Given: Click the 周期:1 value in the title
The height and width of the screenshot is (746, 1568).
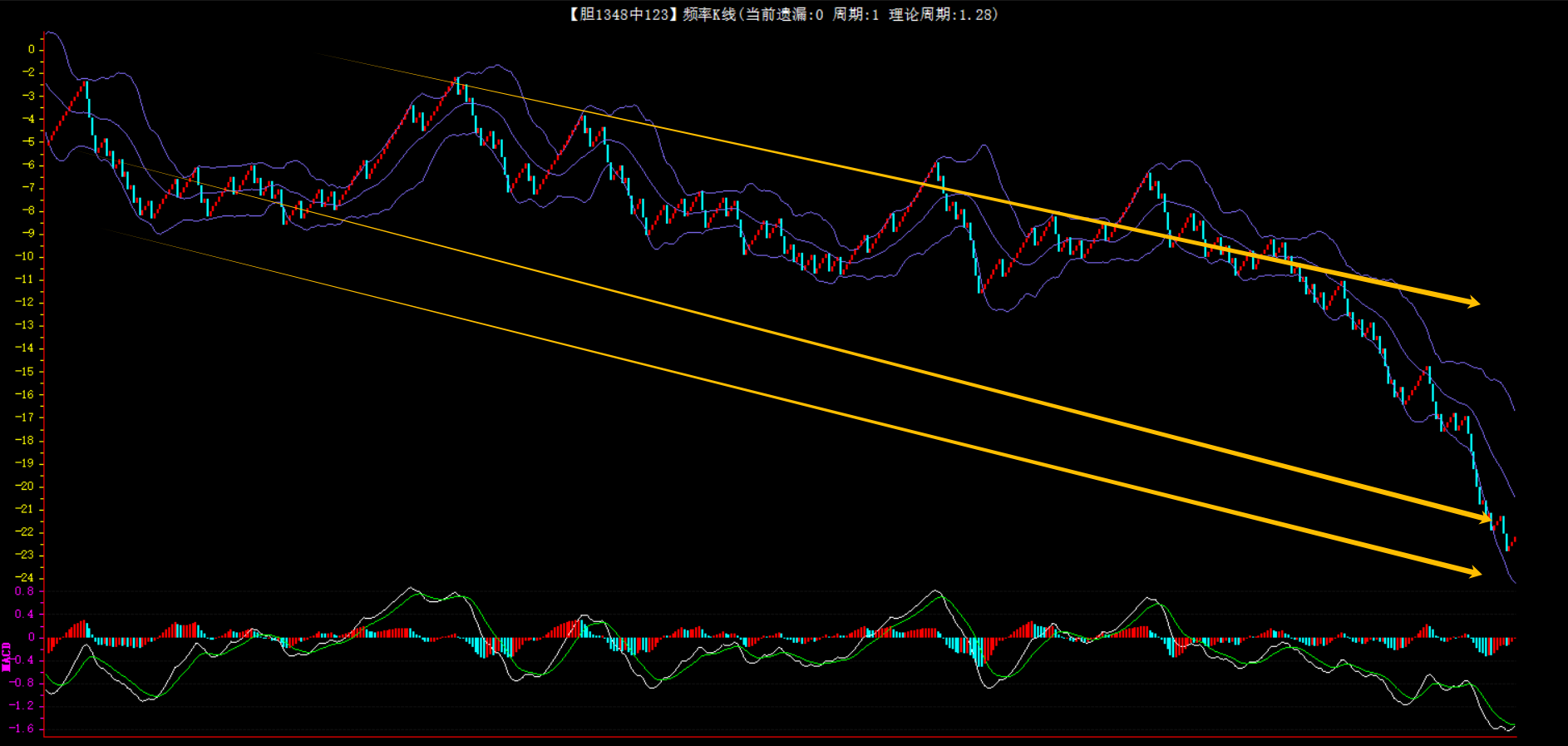Looking at the screenshot, I should pos(855,15).
